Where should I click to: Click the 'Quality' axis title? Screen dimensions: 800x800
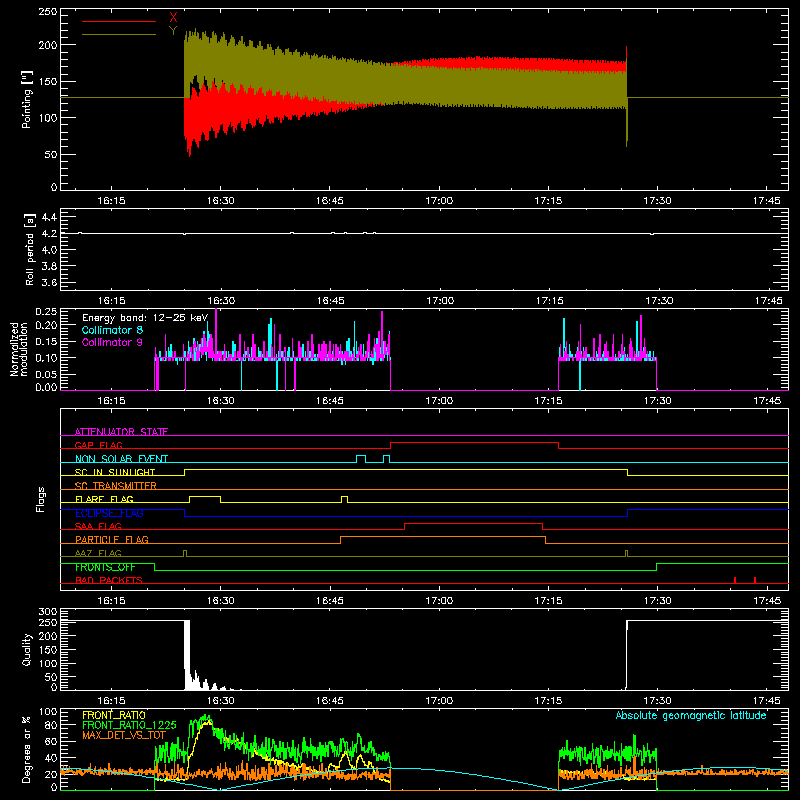27,649
